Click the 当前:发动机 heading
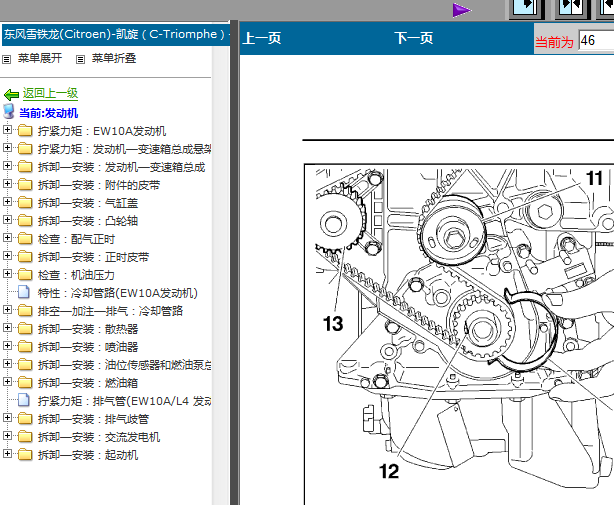Image resolution: width=614 pixels, height=505 pixels. [x=49, y=113]
